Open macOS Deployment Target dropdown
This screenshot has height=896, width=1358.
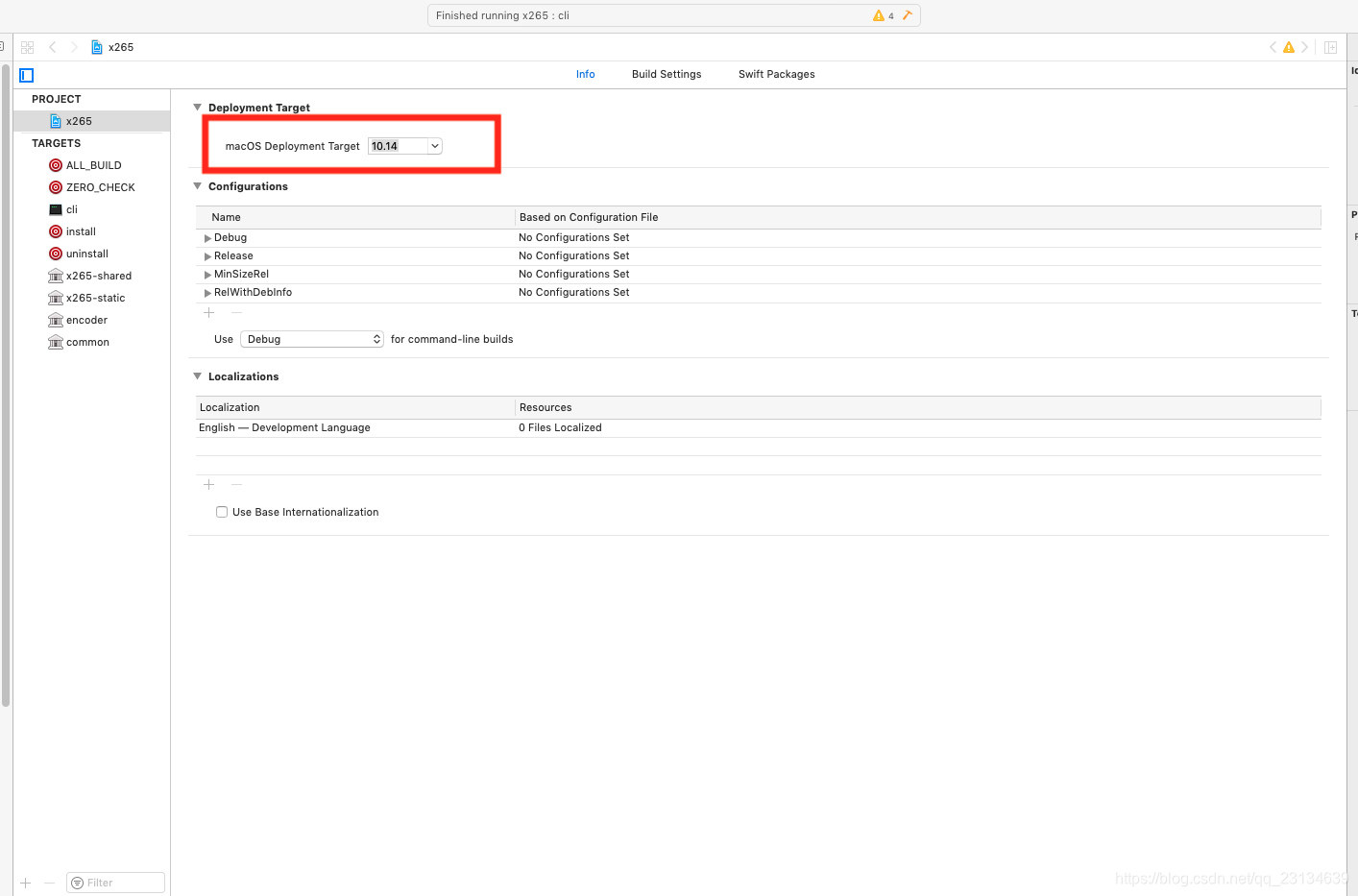[x=435, y=146]
